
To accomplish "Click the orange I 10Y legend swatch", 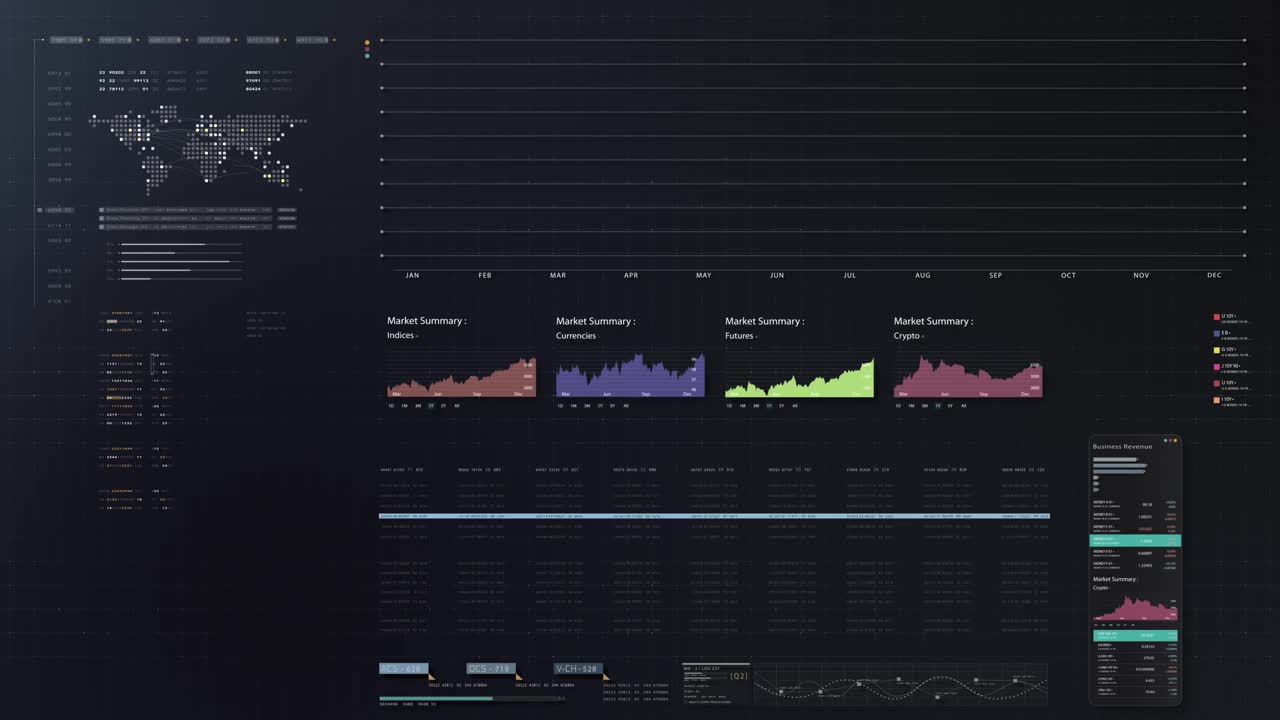I will [1217, 400].
